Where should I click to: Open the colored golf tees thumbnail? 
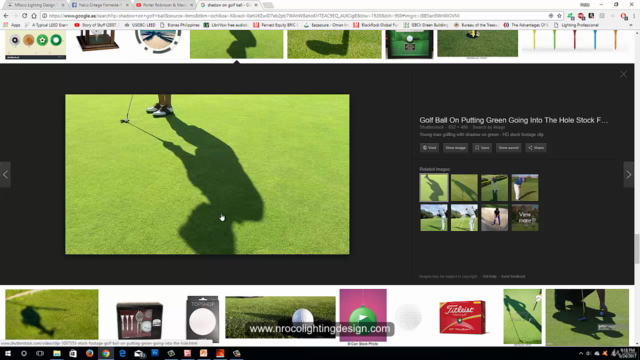click(575, 41)
